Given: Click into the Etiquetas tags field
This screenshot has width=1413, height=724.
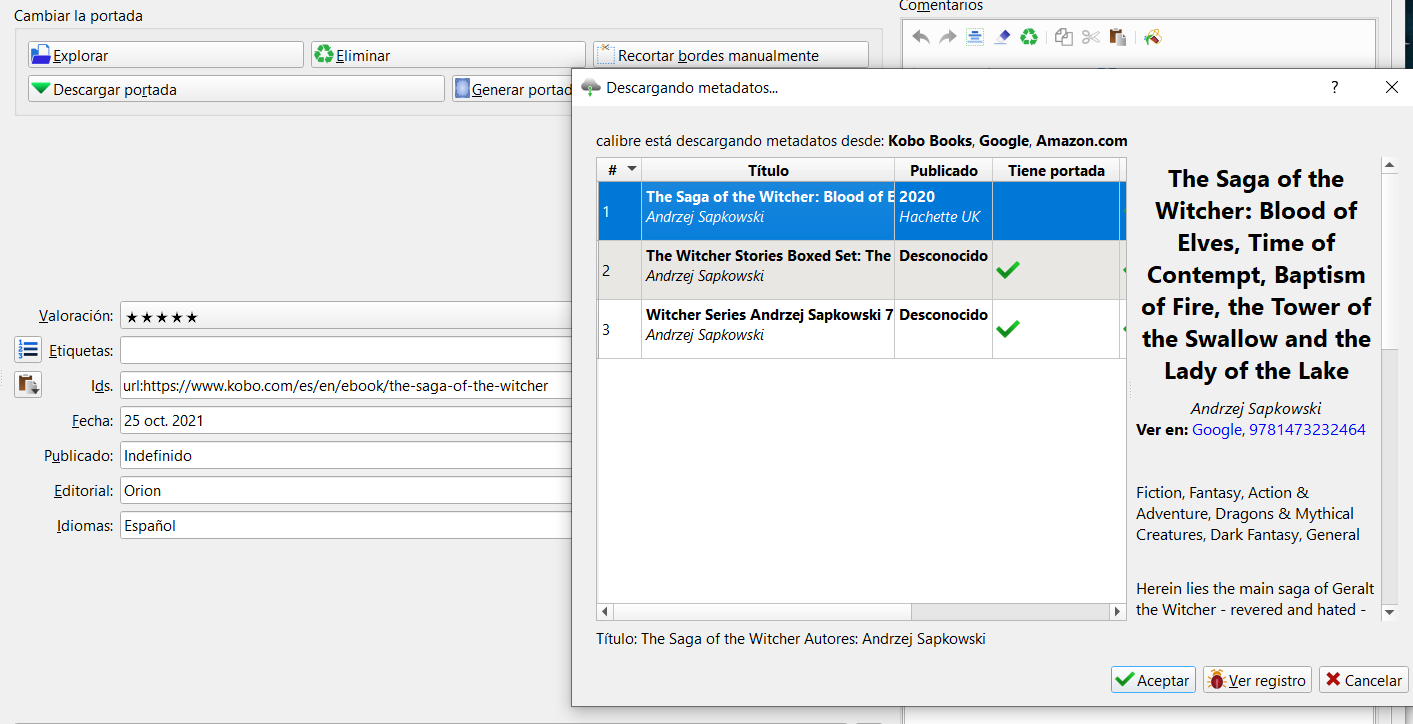Looking at the screenshot, I should (x=346, y=350).
